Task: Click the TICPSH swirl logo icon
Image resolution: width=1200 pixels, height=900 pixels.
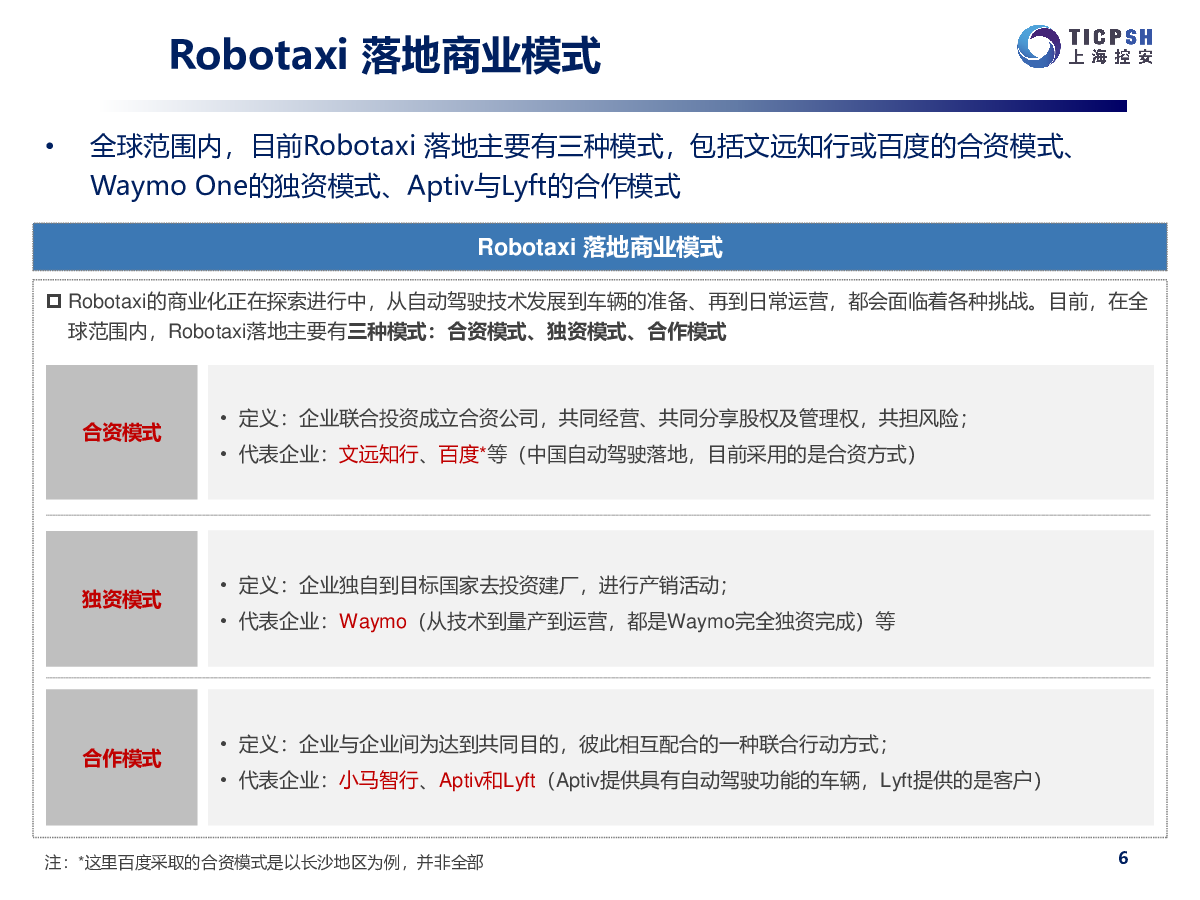Action: [x=1039, y=46]
